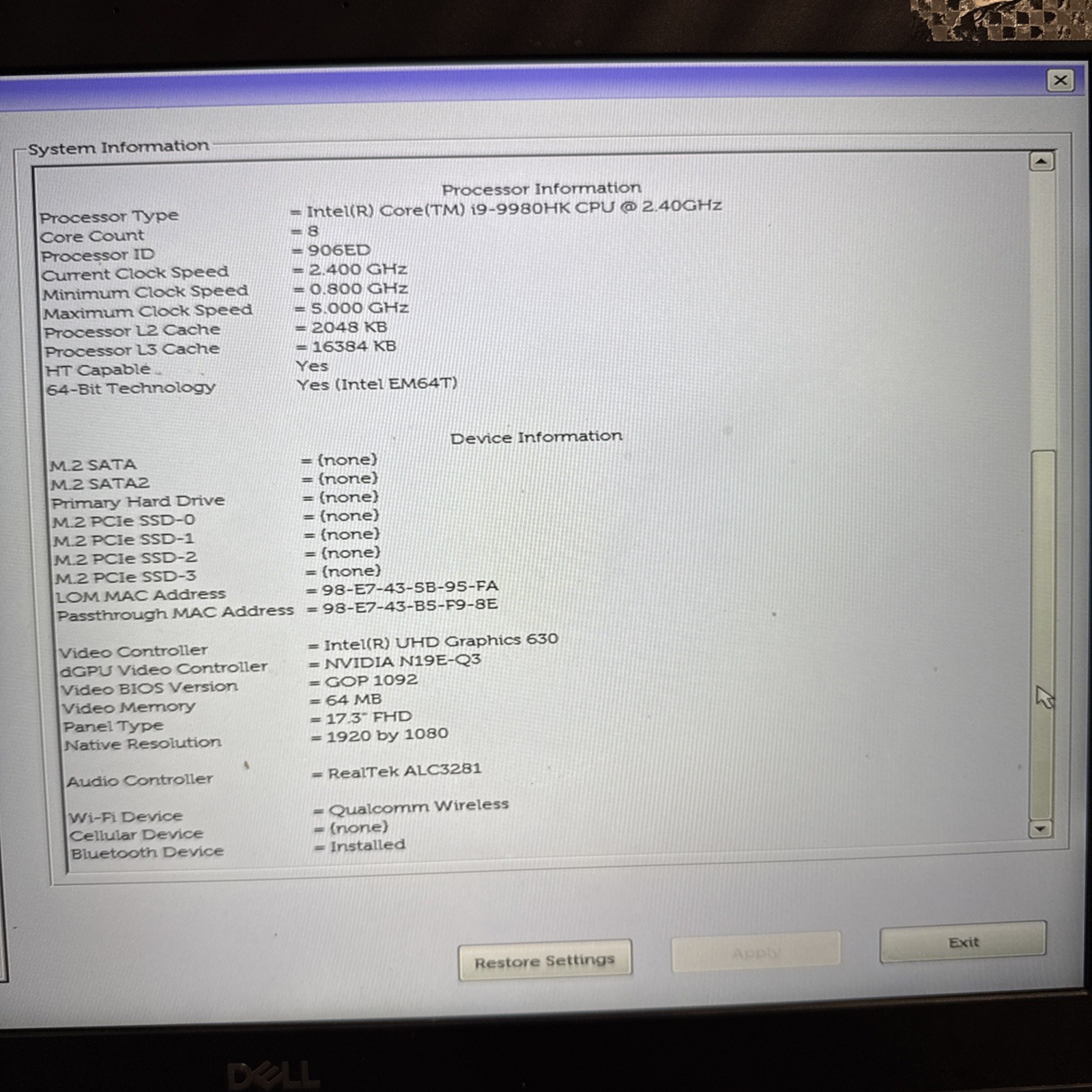1092x1092 pixels.
Task: Click the Device Information heading
Action: point(536,437)
